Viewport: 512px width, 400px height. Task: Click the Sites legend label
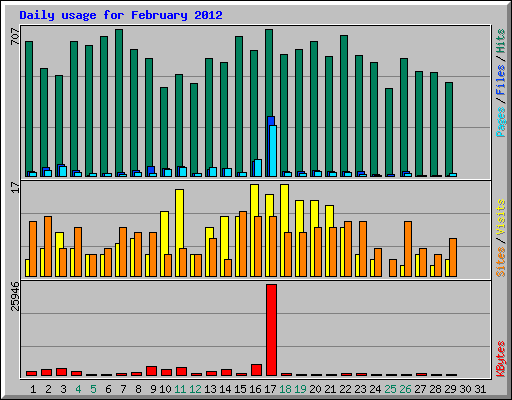point(500,262)
